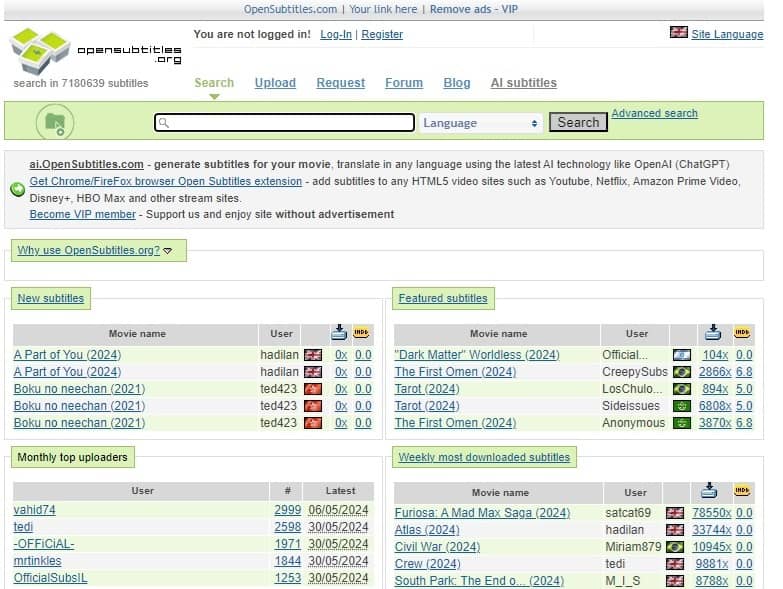Click the OpenSubtitles.org cube logo
783x589 pixels.
click(40, 50)
